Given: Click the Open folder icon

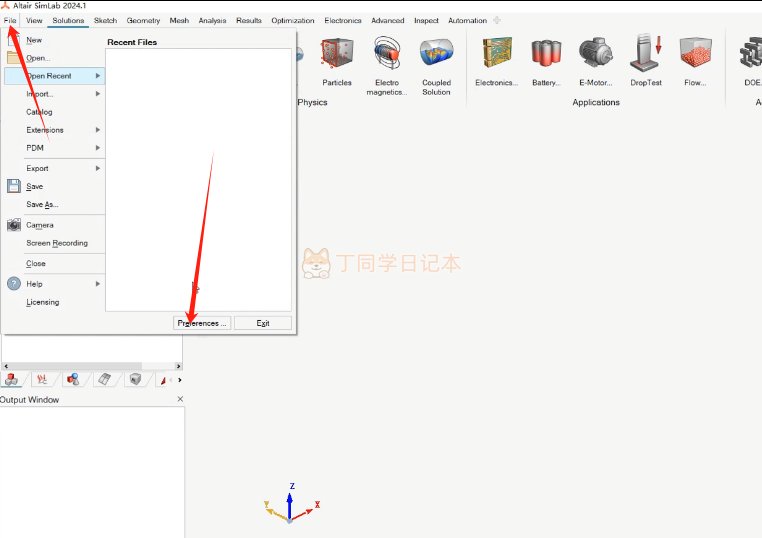Looking at the screenshot, I should click(x=13, y=57).
